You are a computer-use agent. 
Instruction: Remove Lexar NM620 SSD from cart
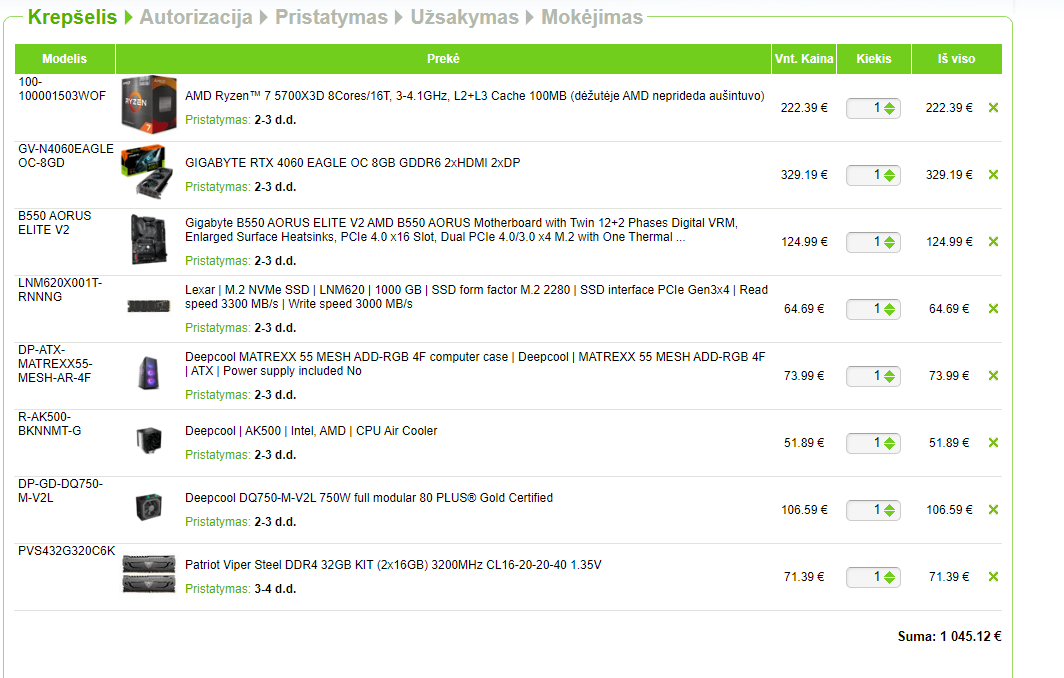point(993,309)
